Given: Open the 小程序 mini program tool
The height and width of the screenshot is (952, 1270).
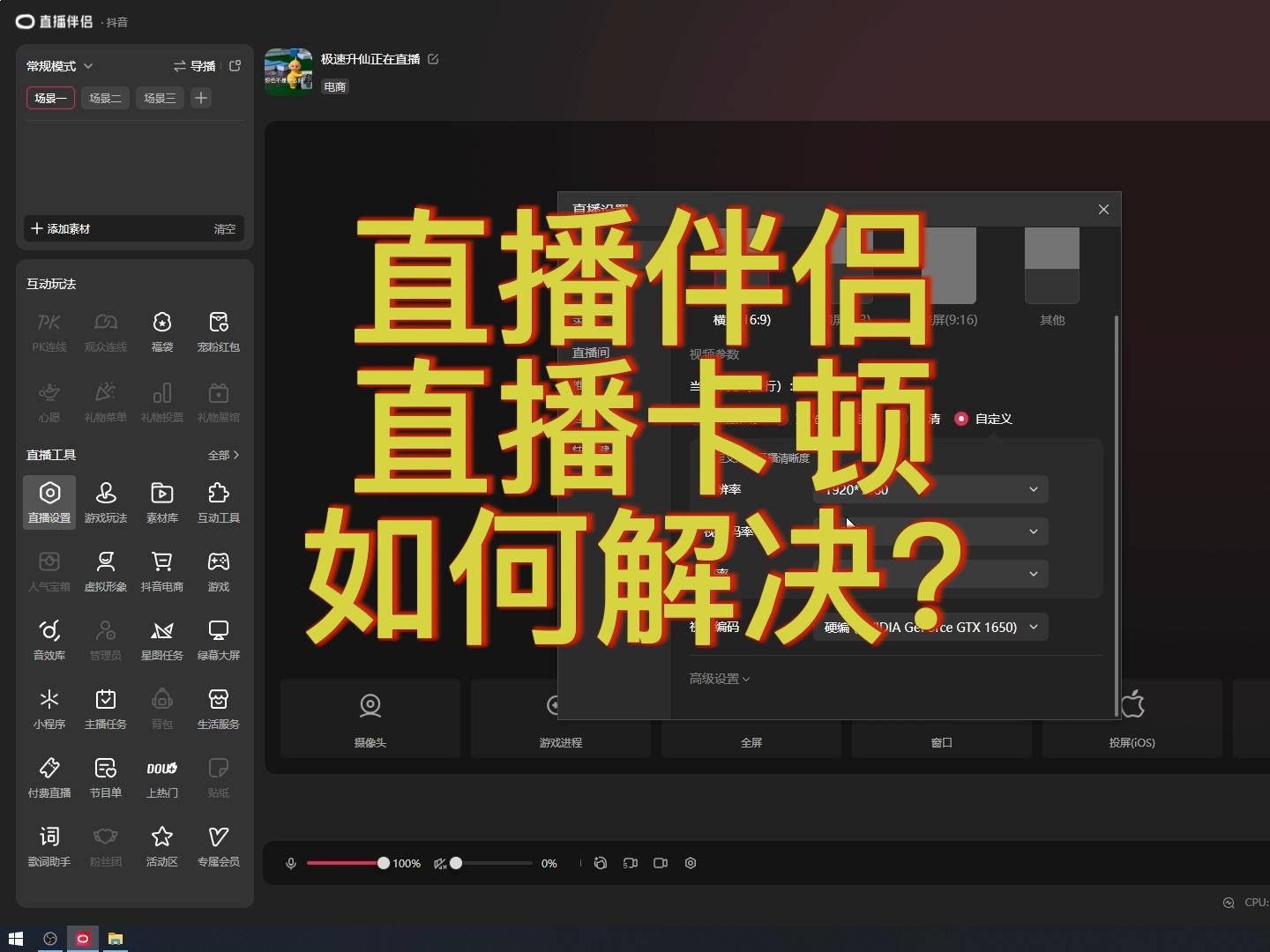Looking at the screenshot, I should 49,709.
